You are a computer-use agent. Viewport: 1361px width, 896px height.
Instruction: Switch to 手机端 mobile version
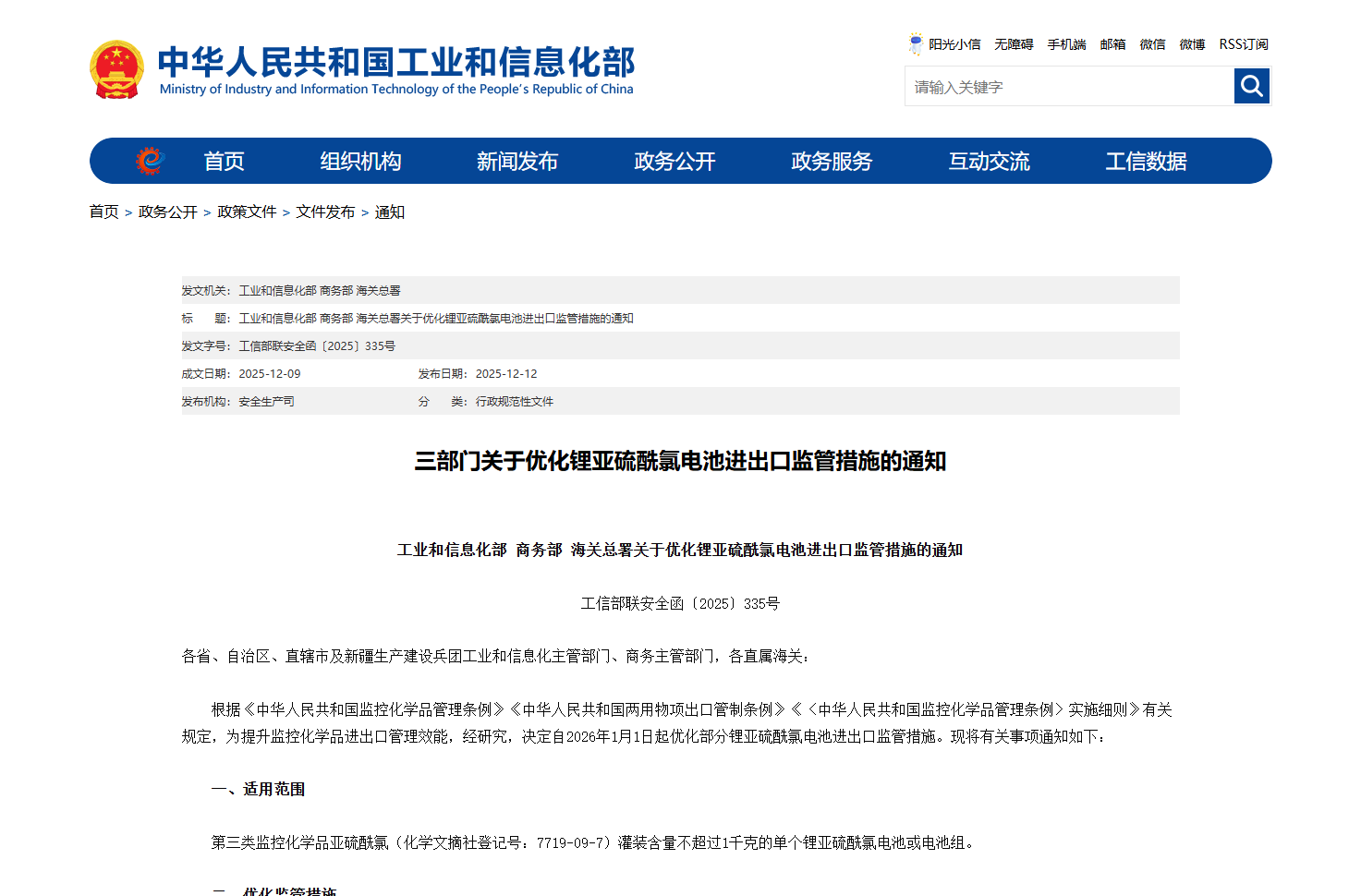(1066, 44)
